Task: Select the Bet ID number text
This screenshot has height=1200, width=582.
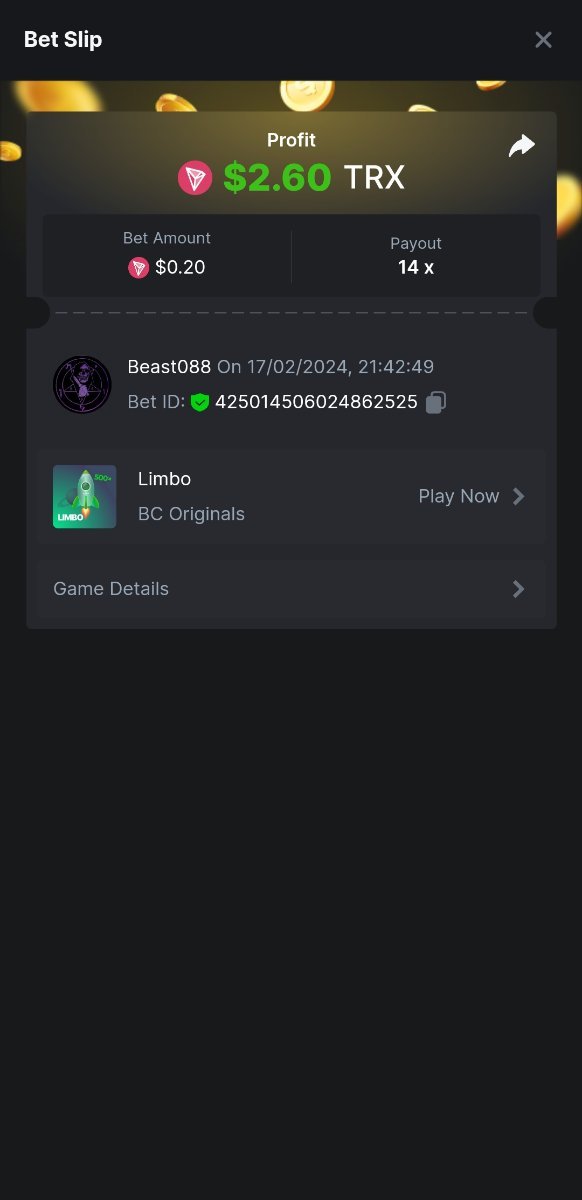Action: [x=316, y=402]
